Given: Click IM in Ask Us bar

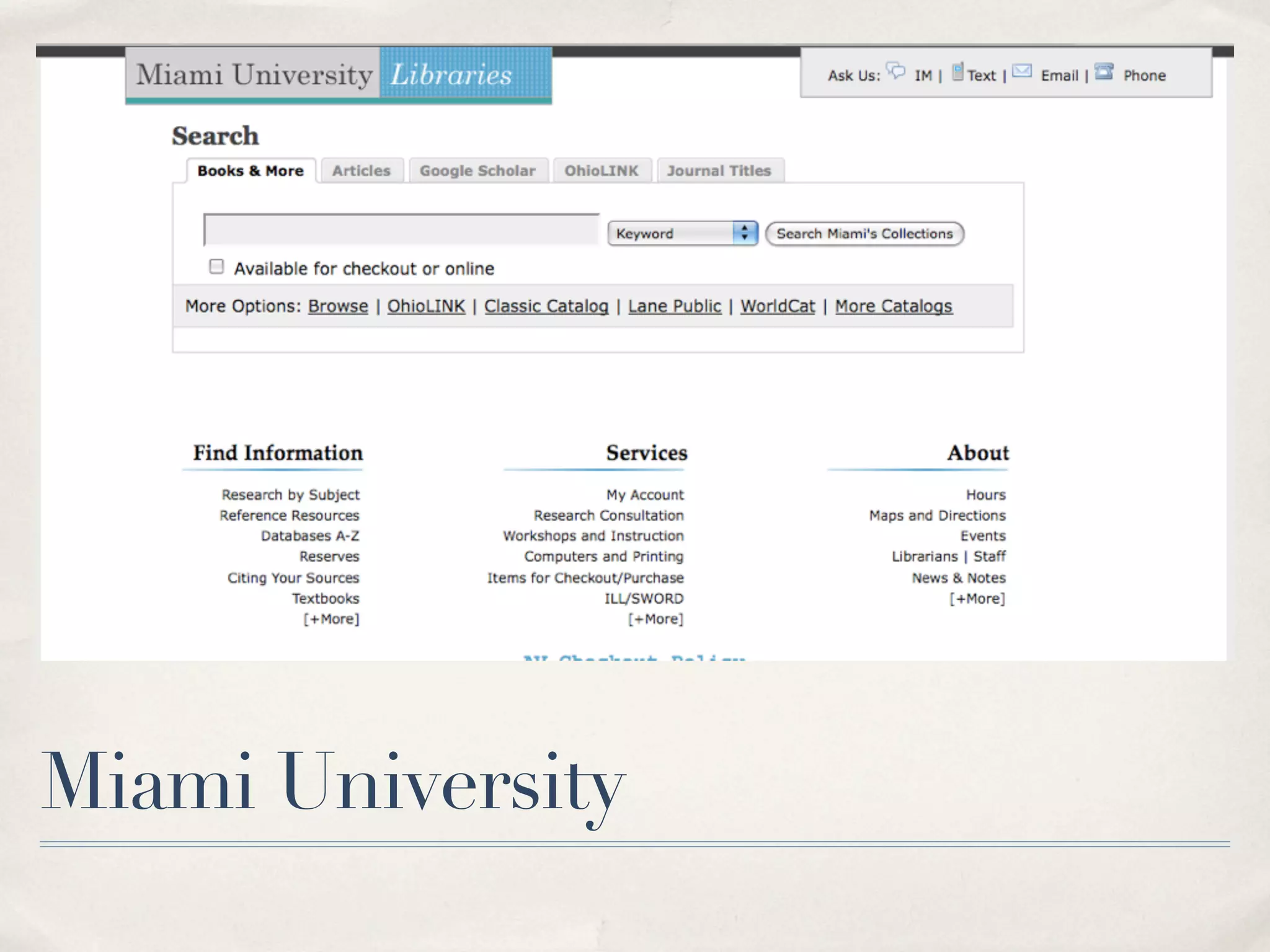Looking at the screenshot, I should (923, 76).
